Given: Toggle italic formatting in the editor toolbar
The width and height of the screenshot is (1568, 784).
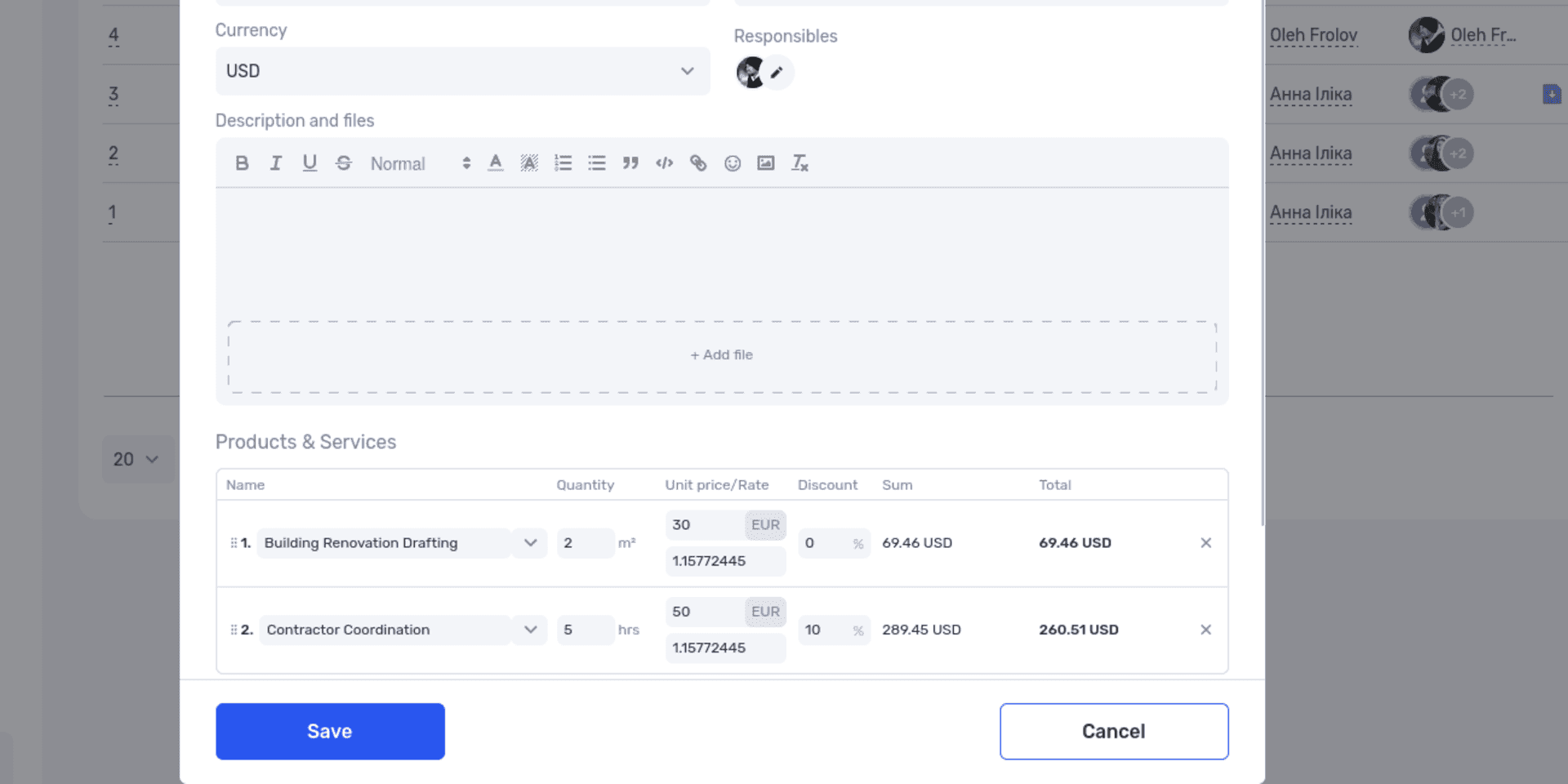Looking at the screenshot, I should 276,163.
